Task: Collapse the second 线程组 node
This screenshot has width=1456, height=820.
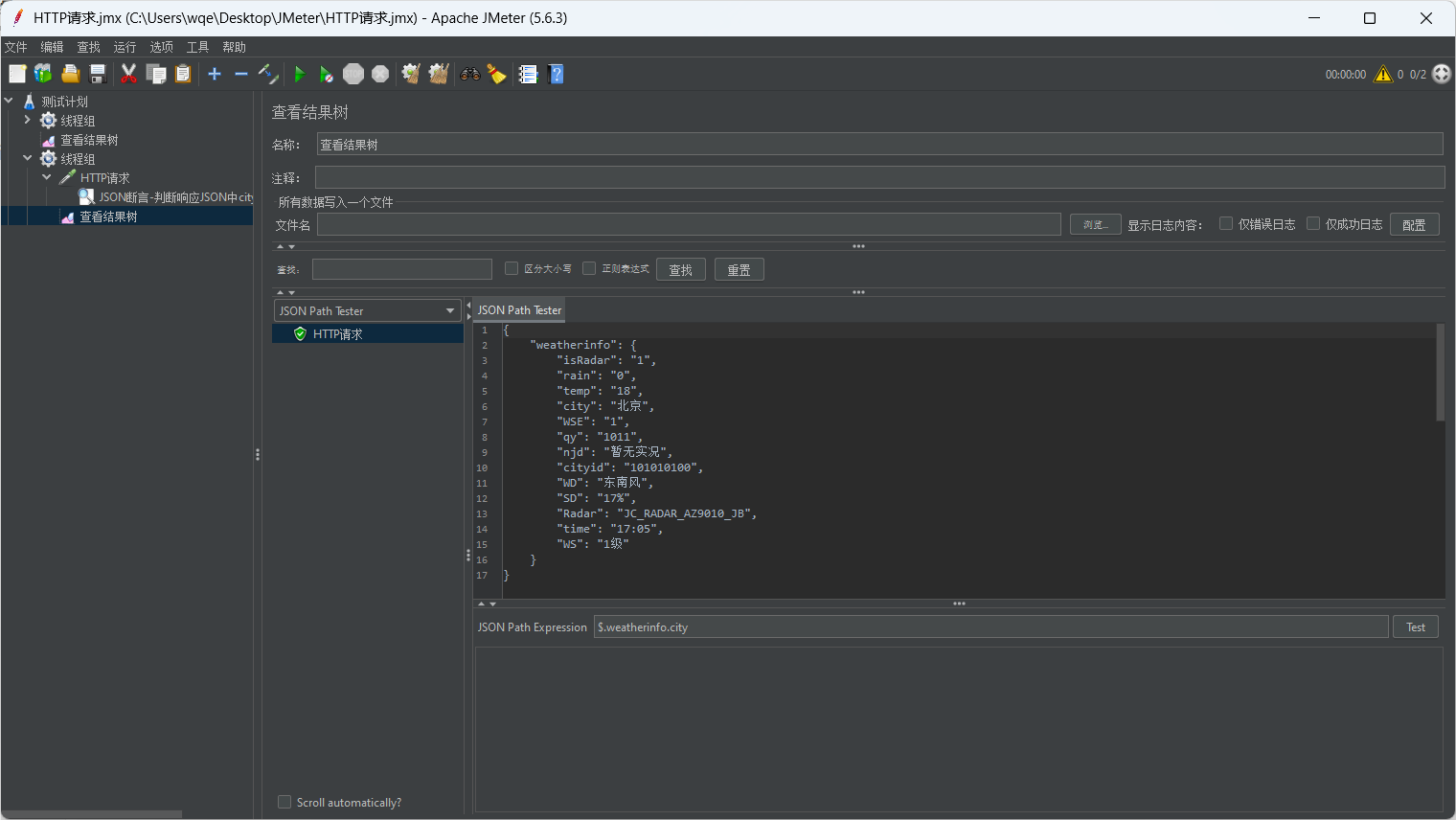Action: pyautogui.click(x=27, y=158)
